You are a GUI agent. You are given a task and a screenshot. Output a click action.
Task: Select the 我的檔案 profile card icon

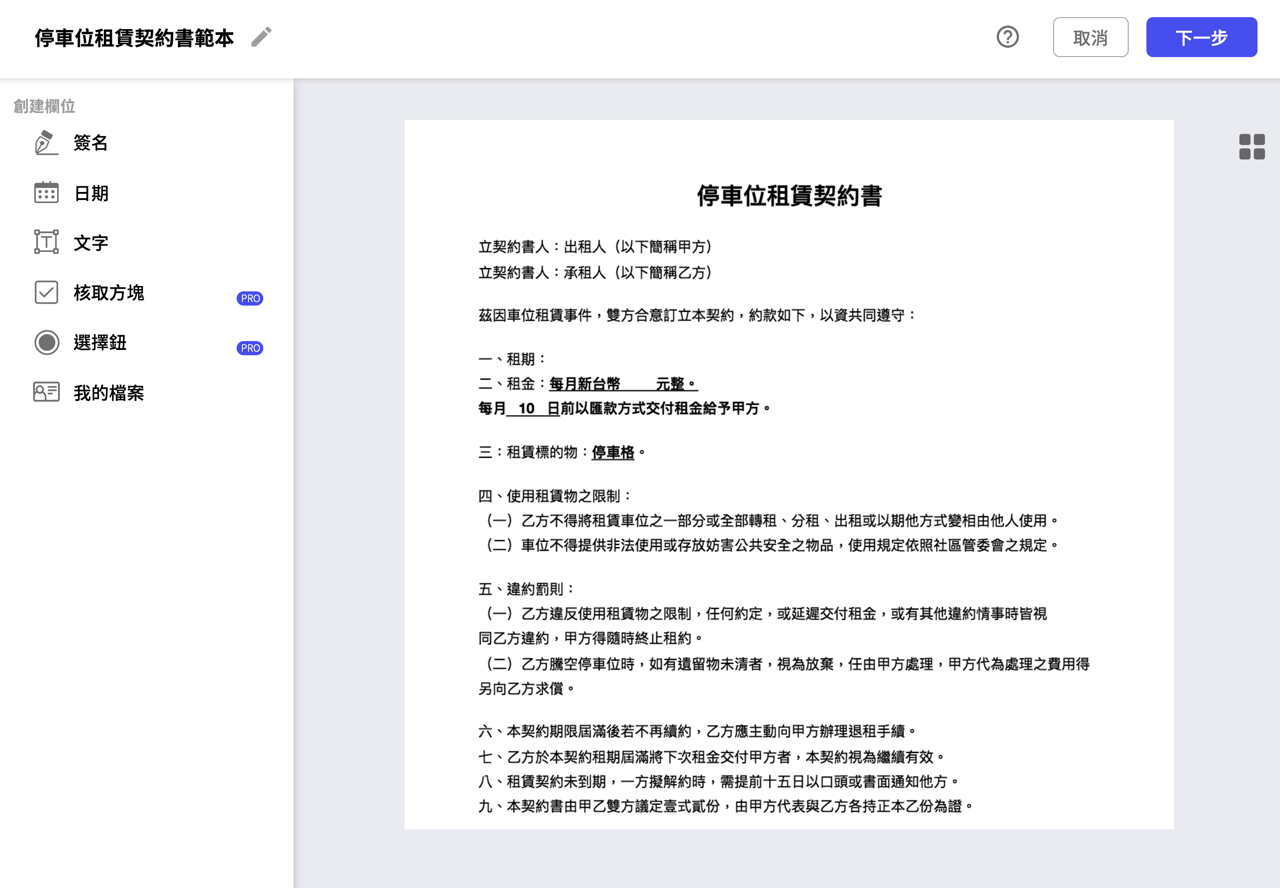[46, 392]
